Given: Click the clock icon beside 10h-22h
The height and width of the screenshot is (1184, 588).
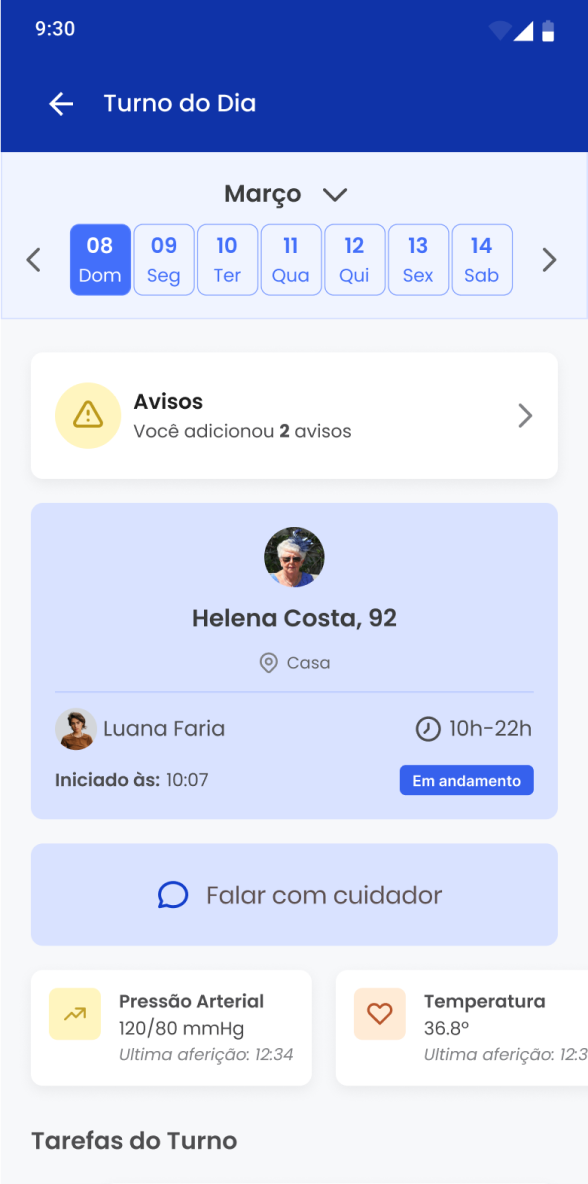Looking at the screenshot, I should (428, 729).
